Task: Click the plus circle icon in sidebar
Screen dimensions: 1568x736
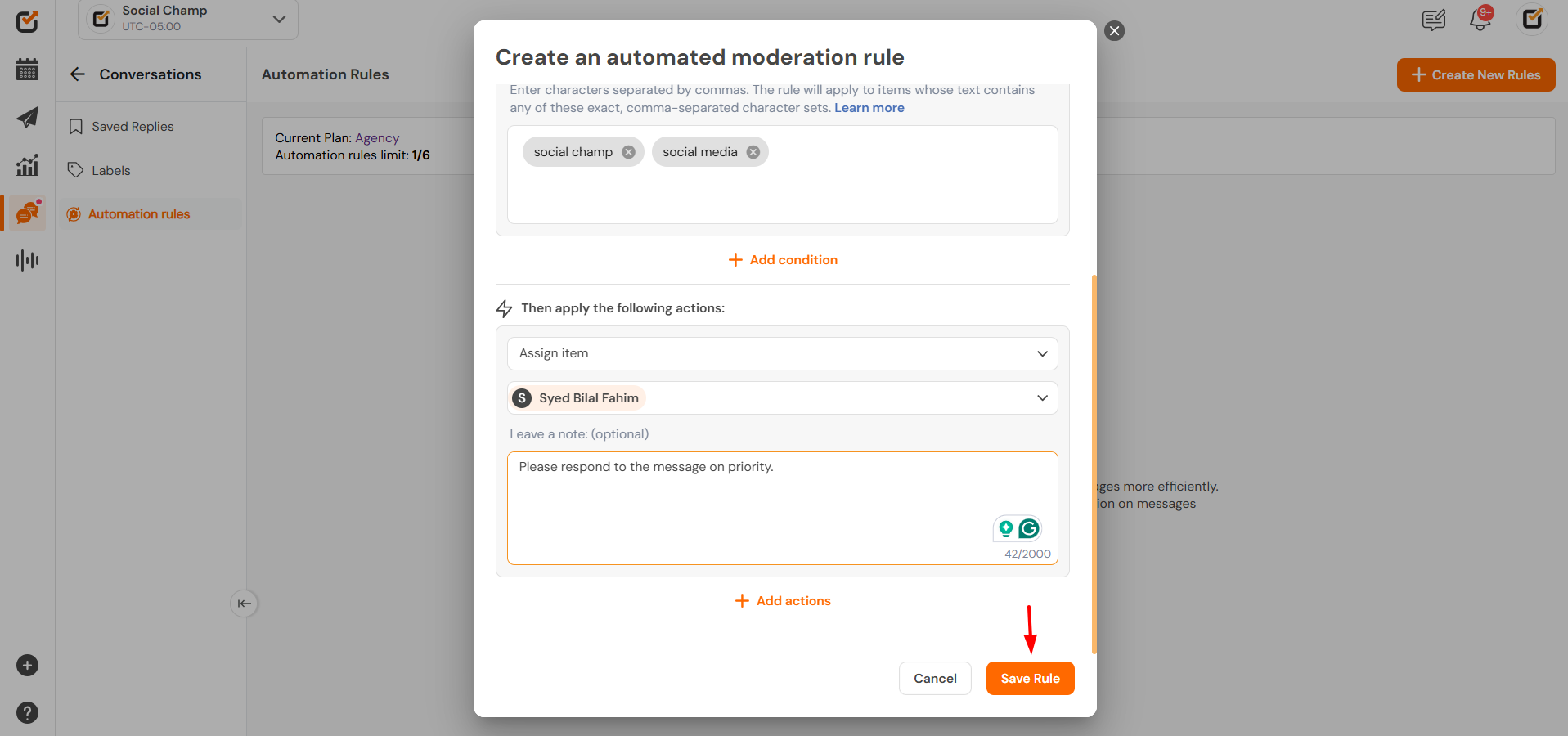Action: [27, 666]
